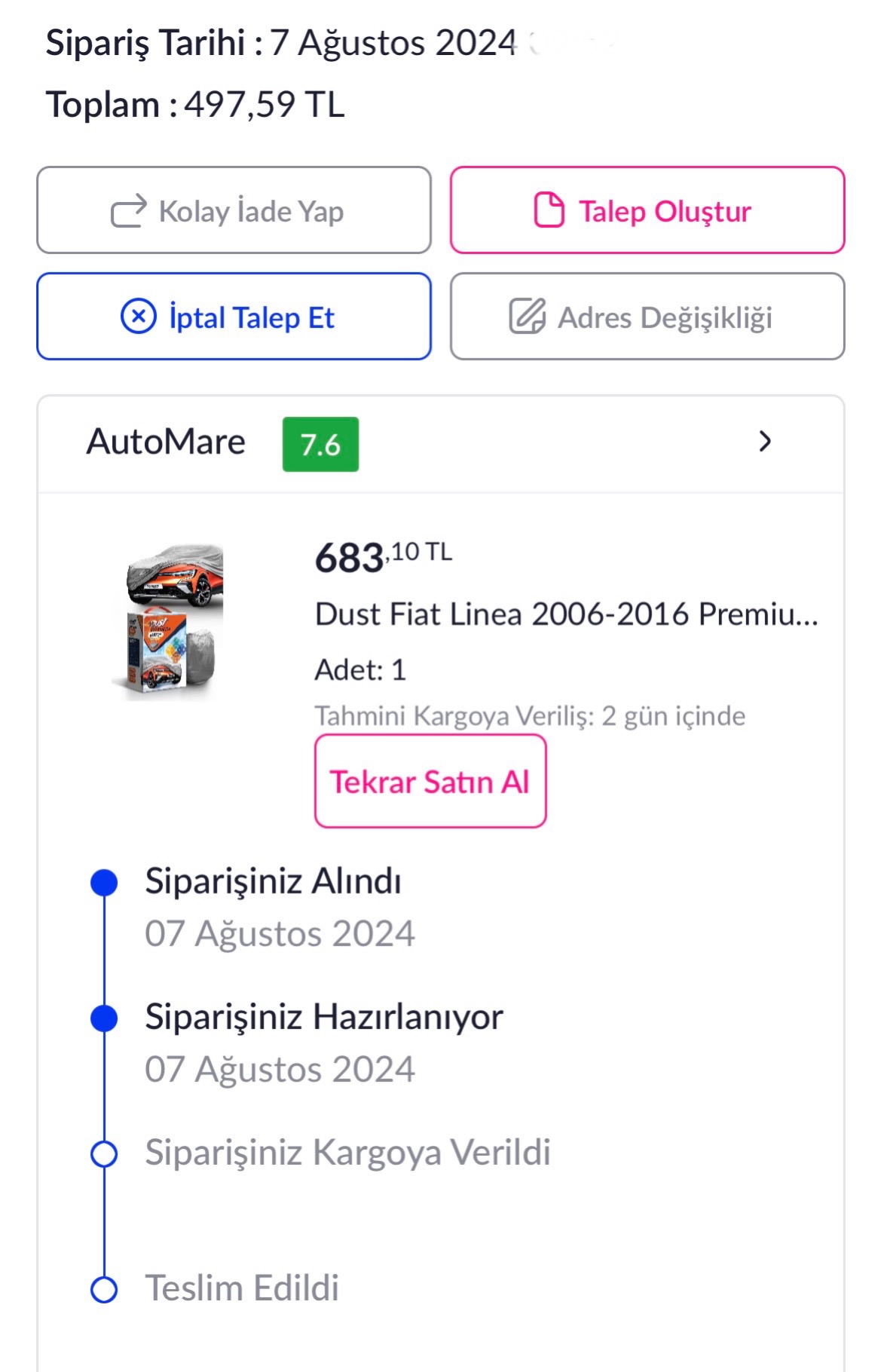Click the Siparişiniz Hazırlanıyor timeline dot

[x=104, y=1018]
